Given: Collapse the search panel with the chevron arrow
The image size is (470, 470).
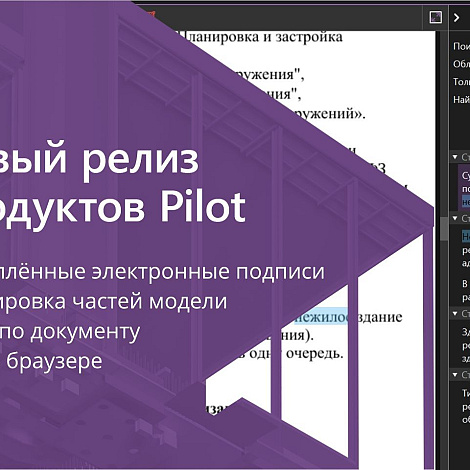Looking at the screenshot, I should pyautogui.click(x=456, y=17).
